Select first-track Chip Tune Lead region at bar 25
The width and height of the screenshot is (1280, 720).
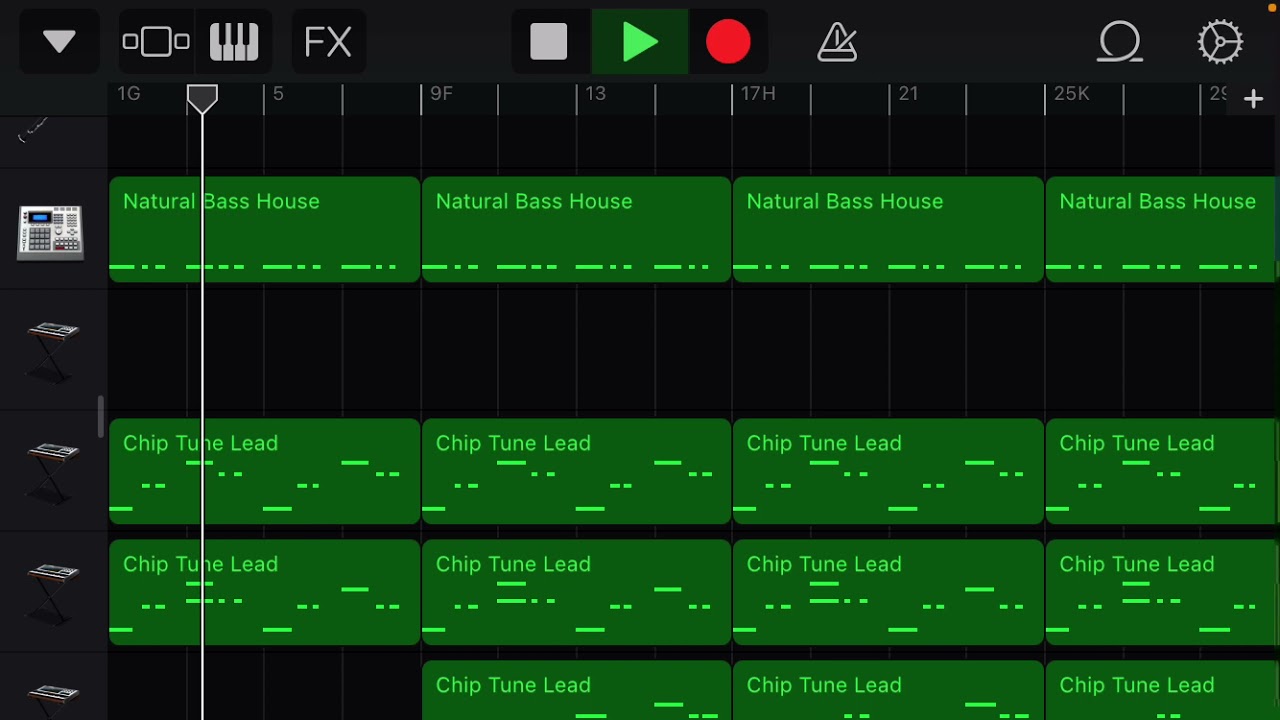coord(1161,471)
